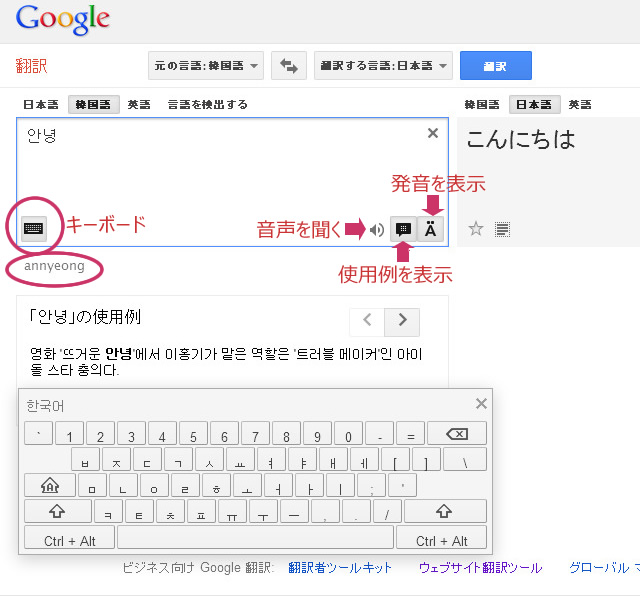Listen to the source text audio
The height and width of the screenshot is (596, 640).
coord(377,230)
